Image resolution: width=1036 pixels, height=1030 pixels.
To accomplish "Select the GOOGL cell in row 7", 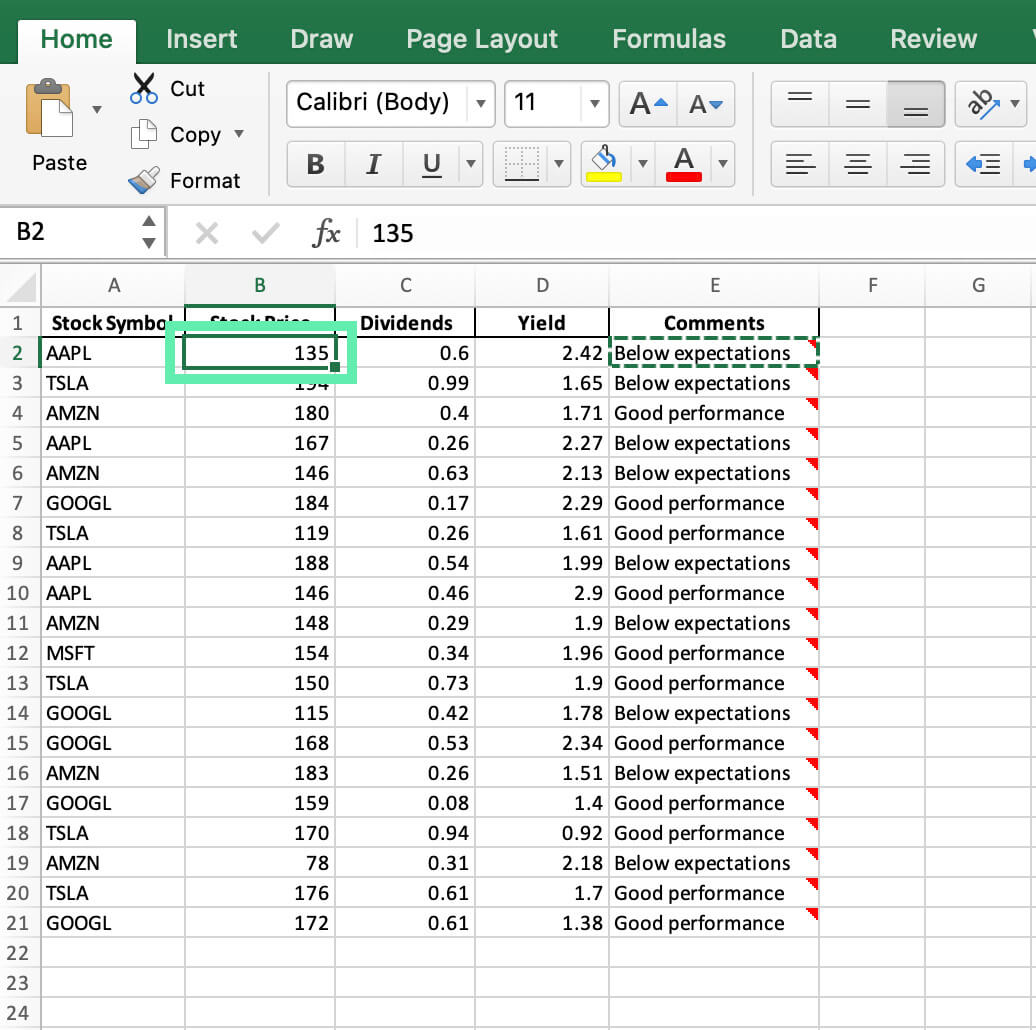I will [x=113, y=503].
